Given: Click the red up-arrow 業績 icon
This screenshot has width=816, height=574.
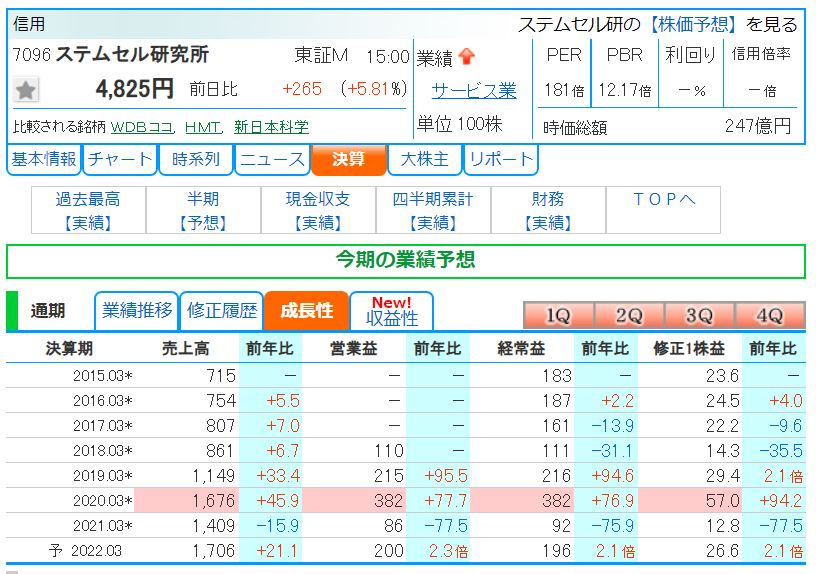Looking at the screenshot, I should pos(467,57).
